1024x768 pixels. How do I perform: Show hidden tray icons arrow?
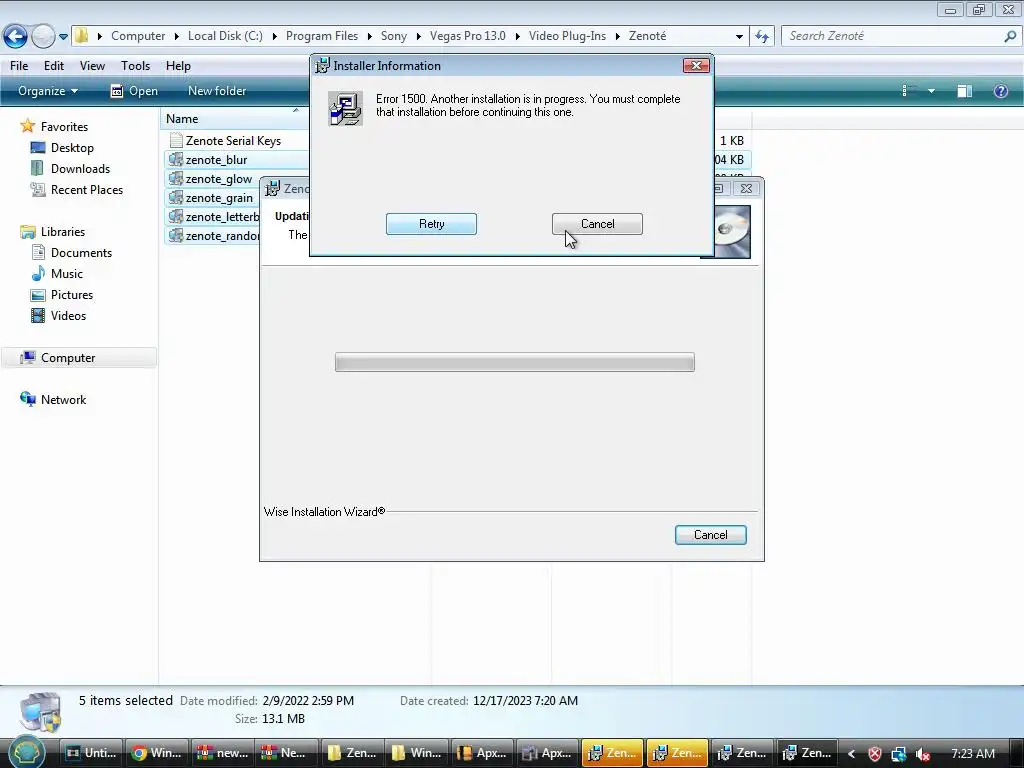tap(852, 754)
